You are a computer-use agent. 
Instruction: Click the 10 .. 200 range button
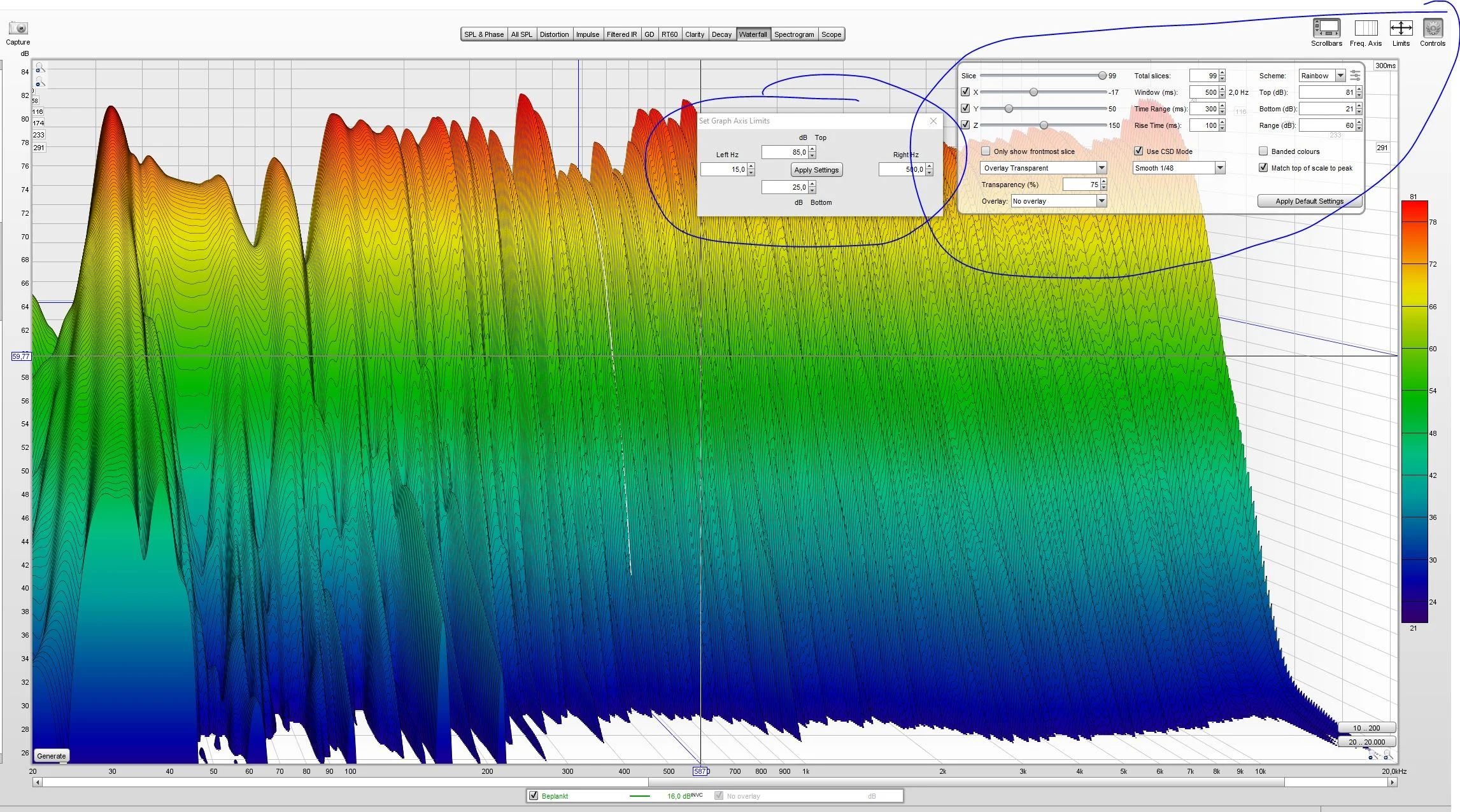click(x=1366, y=728)
